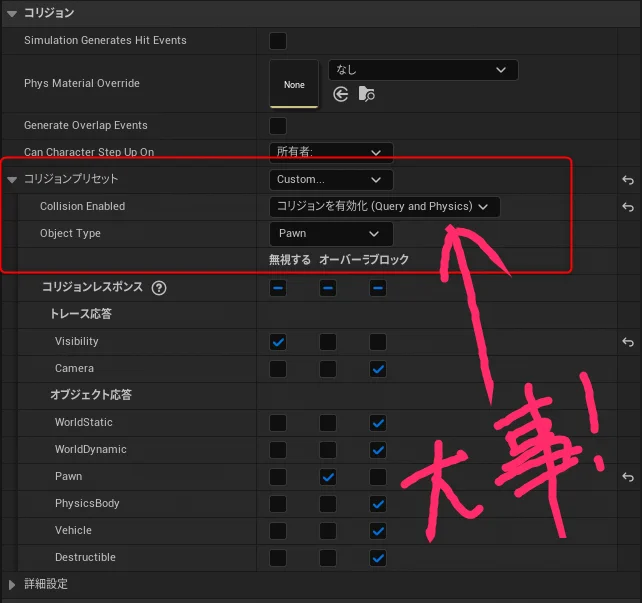642x603 pixels.
Task: Reset Pawn object response to default
Action: pos(628,477)
